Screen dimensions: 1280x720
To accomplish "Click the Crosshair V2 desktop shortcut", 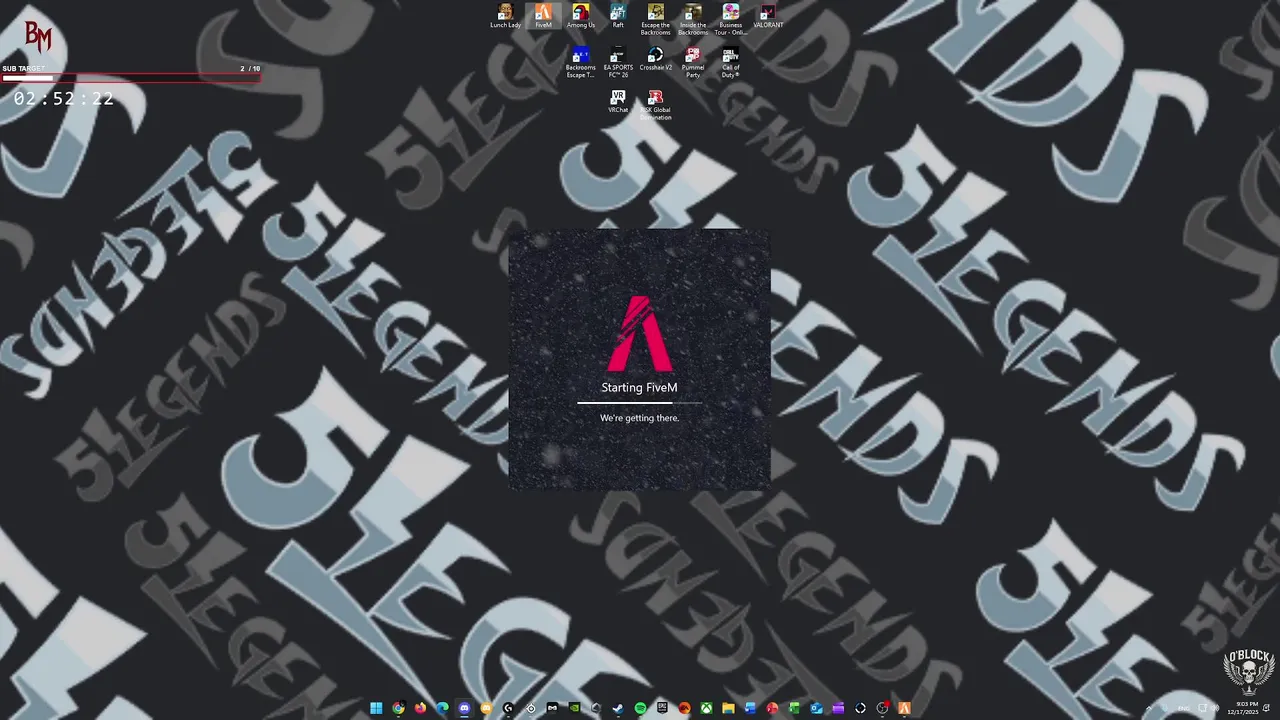I will coord(656,59).
